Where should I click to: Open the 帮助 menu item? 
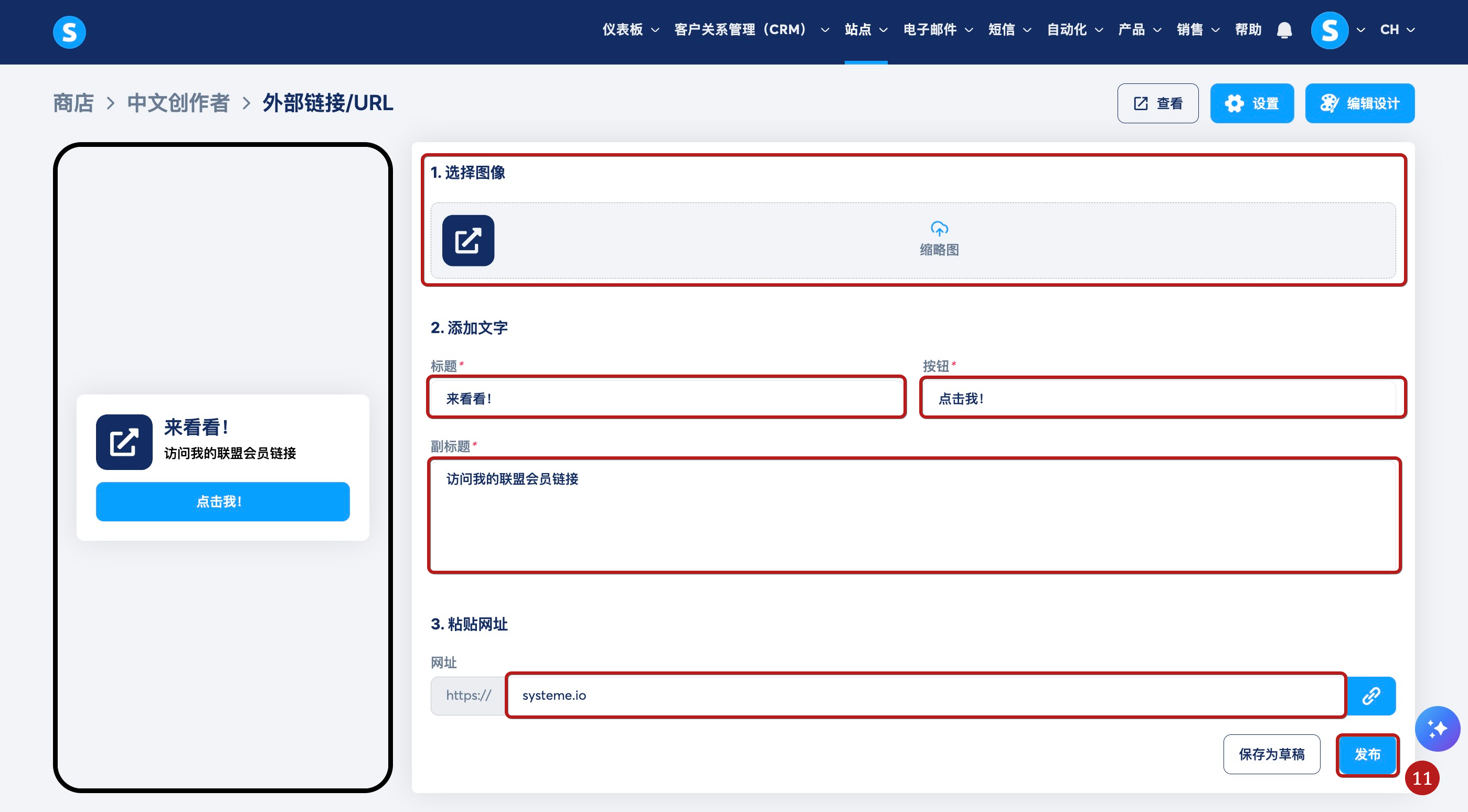[1248, 29]
